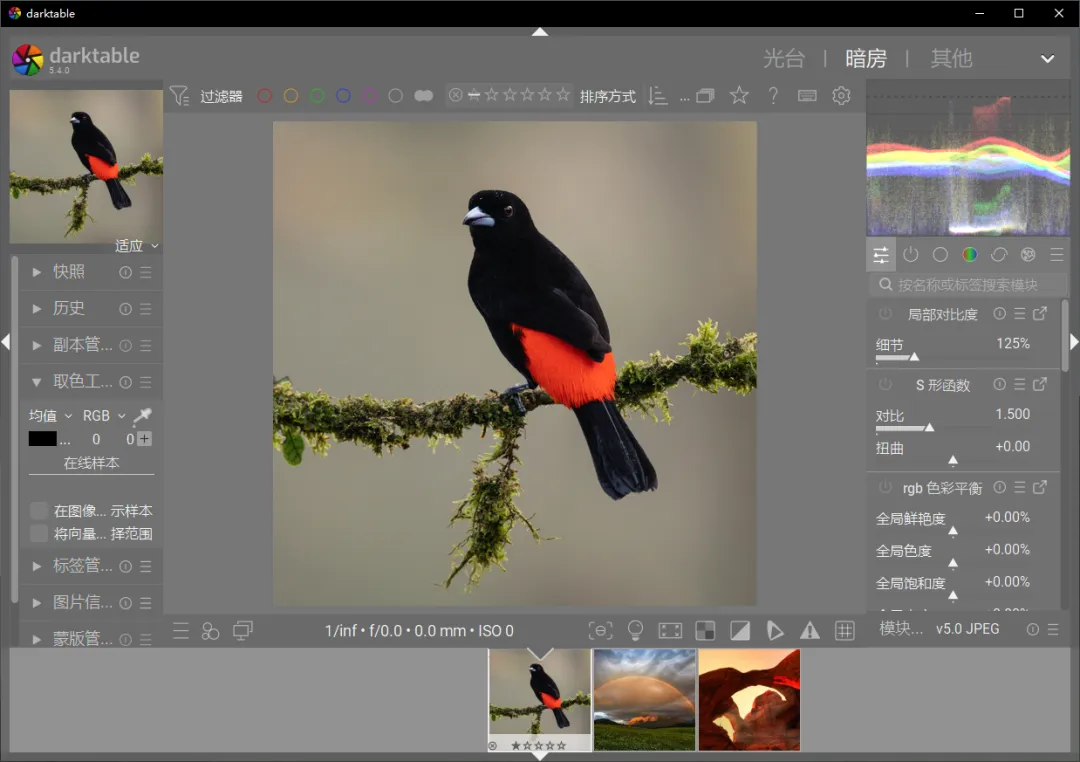1080x762 pixels.
Task: Click the quick presets menu icon in bottom bar
Action: (x=180, y=630)
